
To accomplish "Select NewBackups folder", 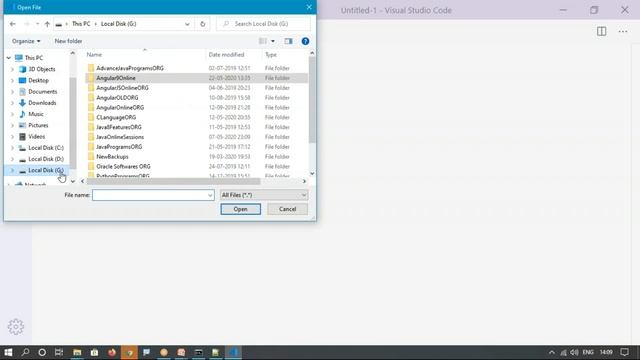I will coord(112,156).
